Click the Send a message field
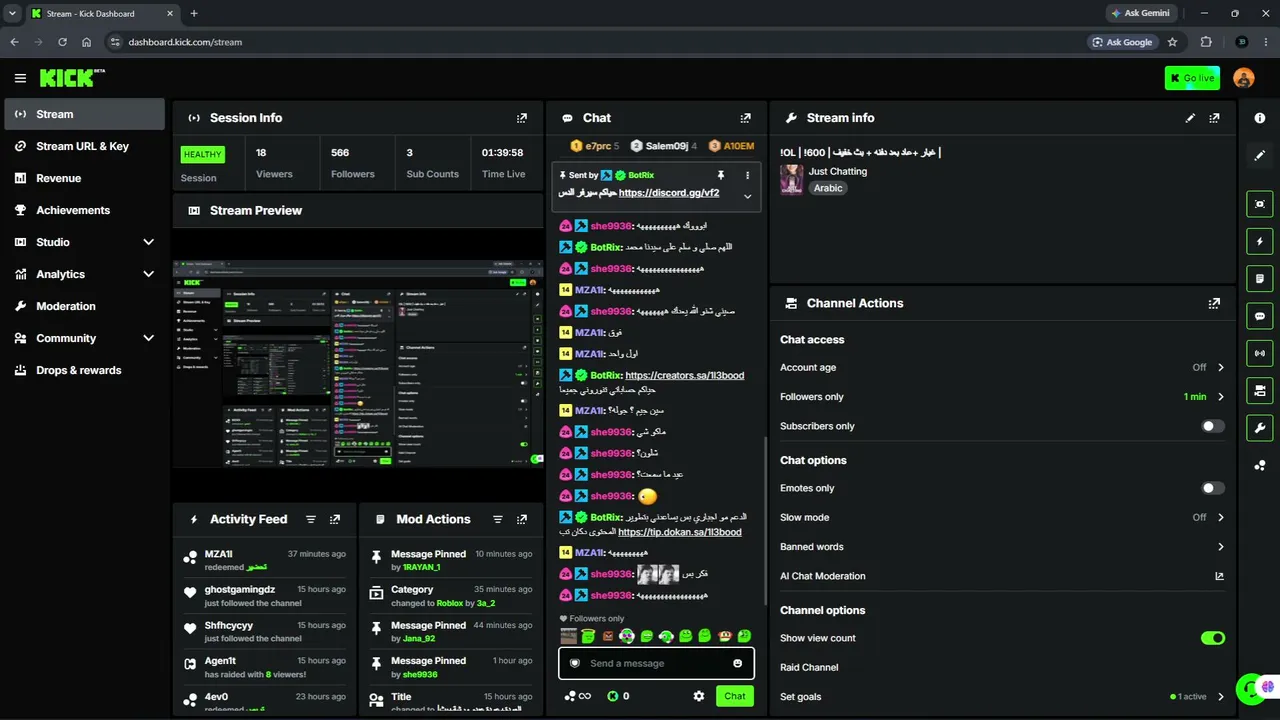Image resolution: width=1280 pixels, height=720 pixels. [656, 663]
